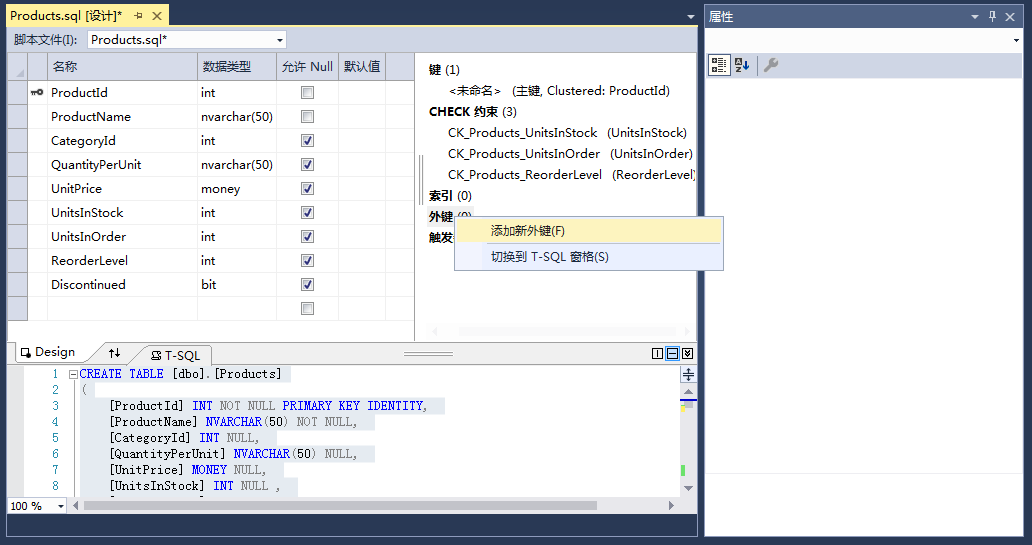This screenshot has height=545, width=1032.
Task: Select CK_Products_UnitsInOrder constraint
Action: coord(570,154)
